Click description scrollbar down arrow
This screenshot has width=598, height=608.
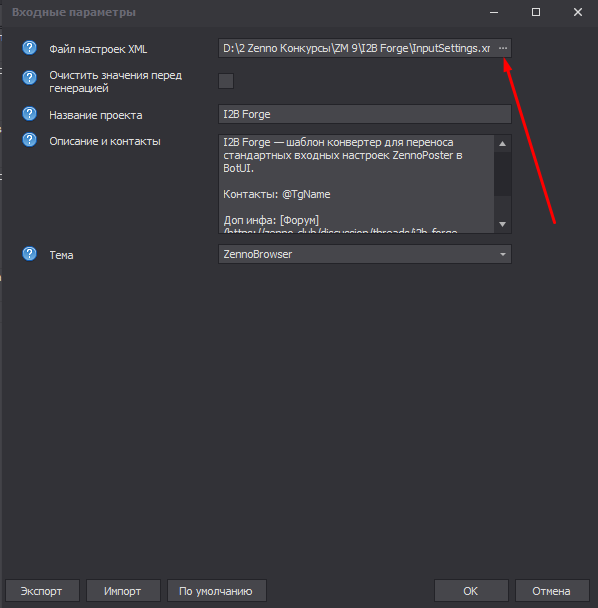[503, 224]
